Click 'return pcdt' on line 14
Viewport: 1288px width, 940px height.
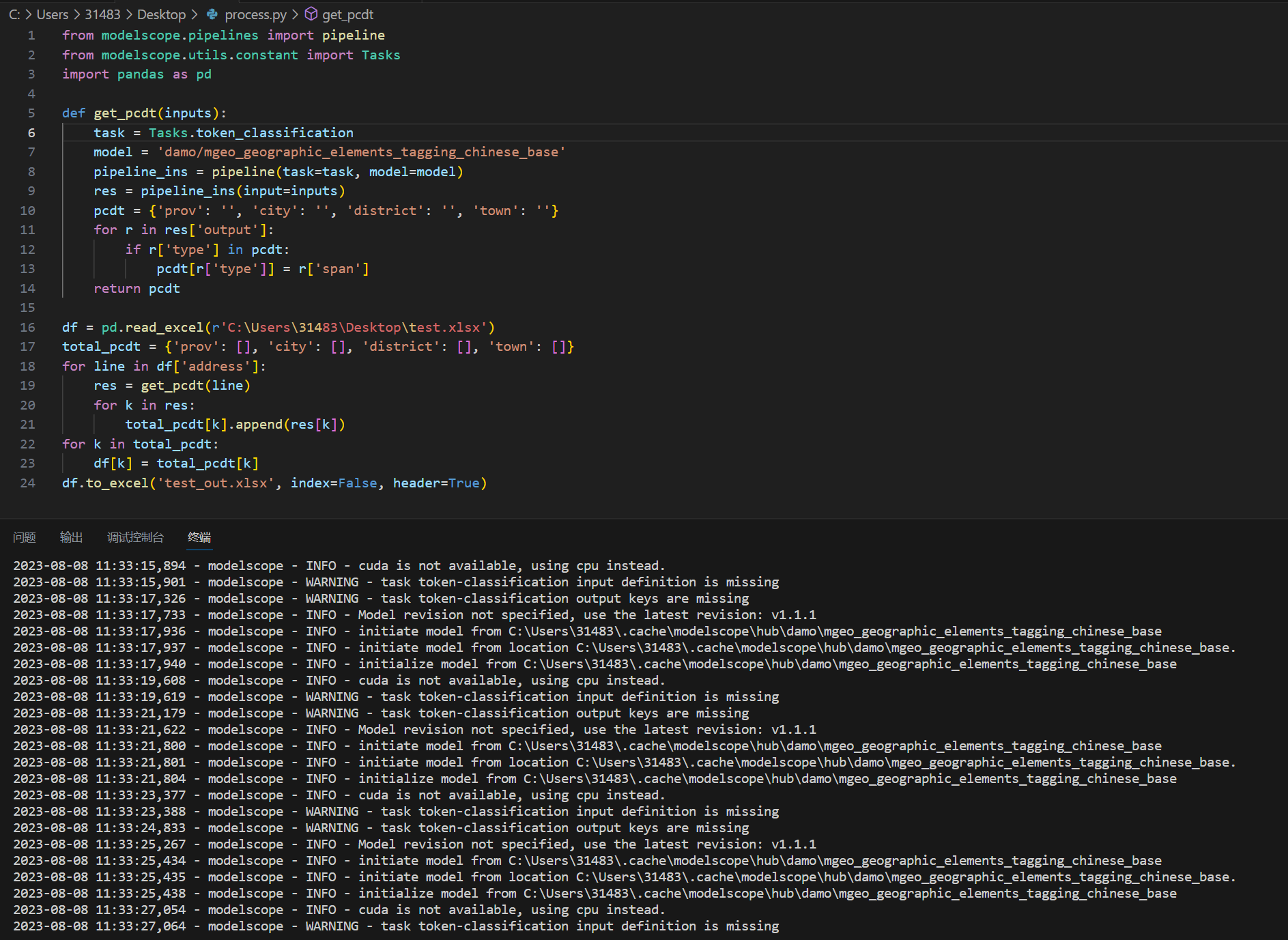coord(137,289)
